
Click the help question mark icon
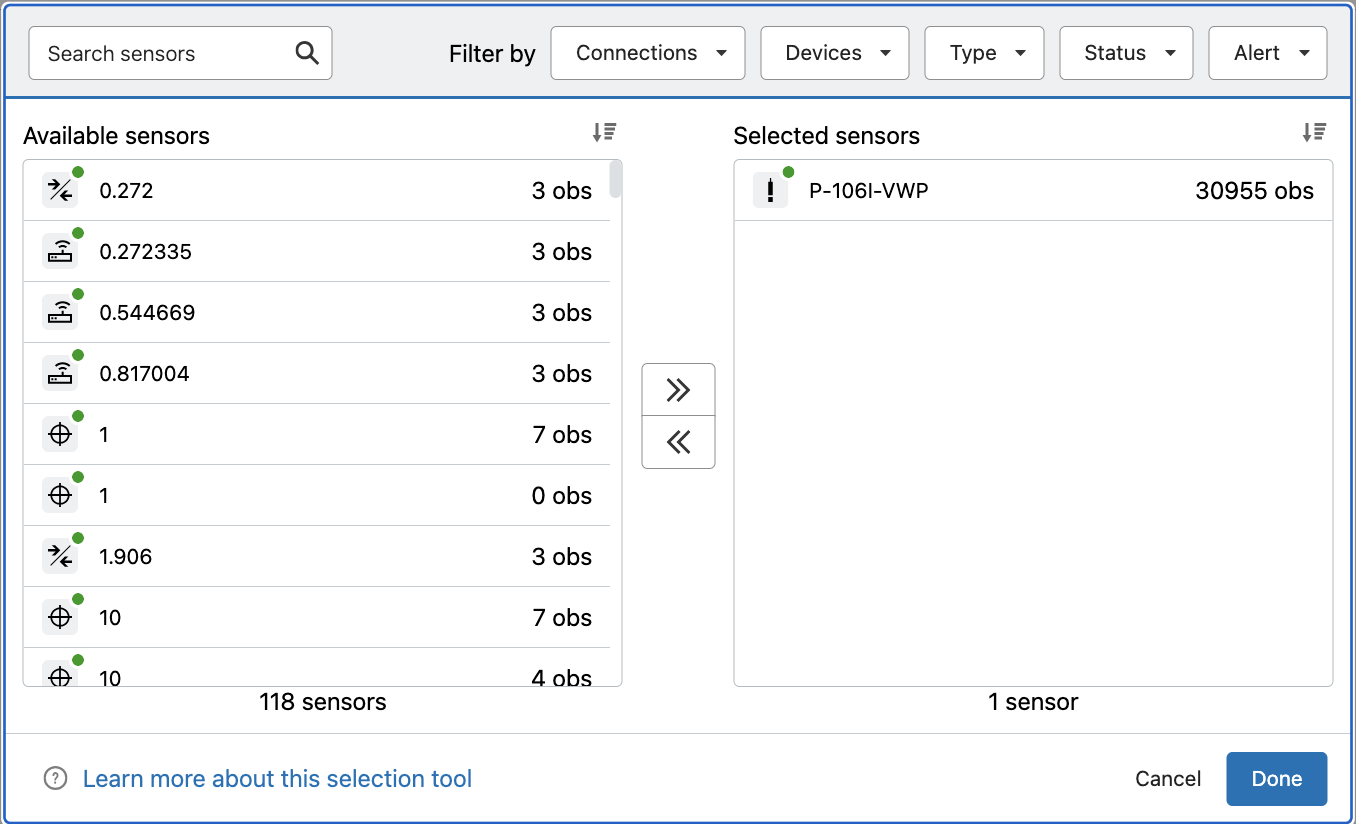pyautogui.click(x=56, y=778)
